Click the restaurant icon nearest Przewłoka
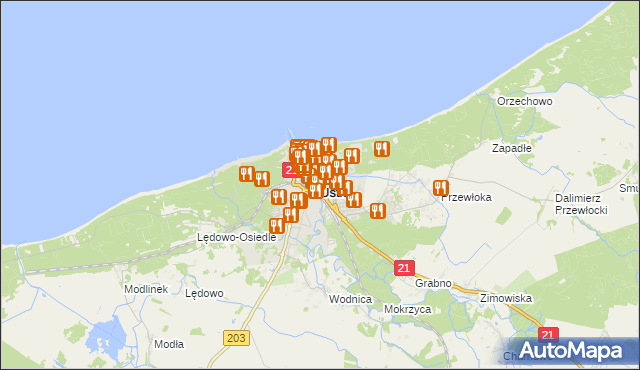Screen dimensions: 640x370 tap(440, 188)
